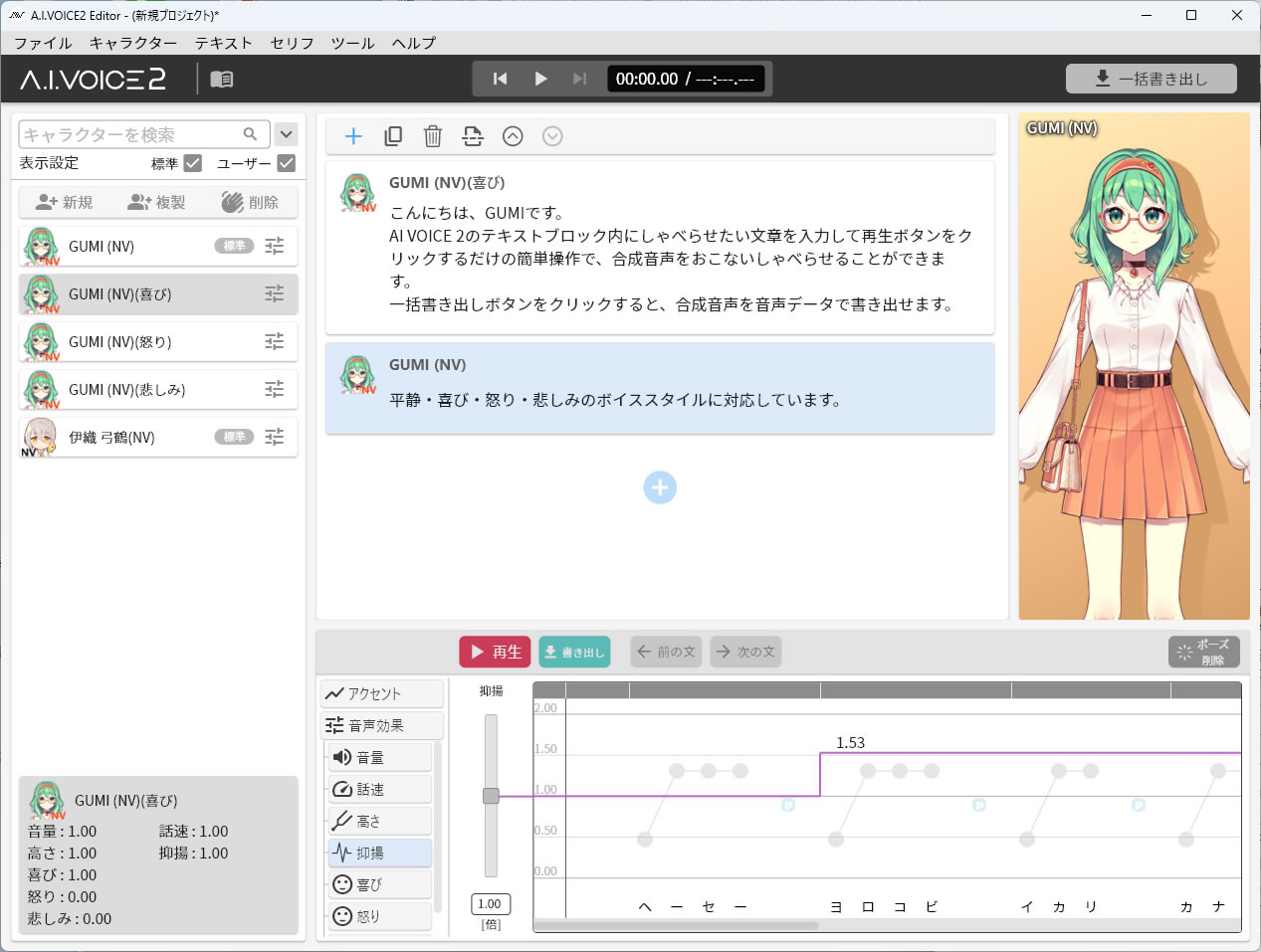Select 高さ pitch effect
Screen dimensions: 1261x952
click(x=380, y=821)
